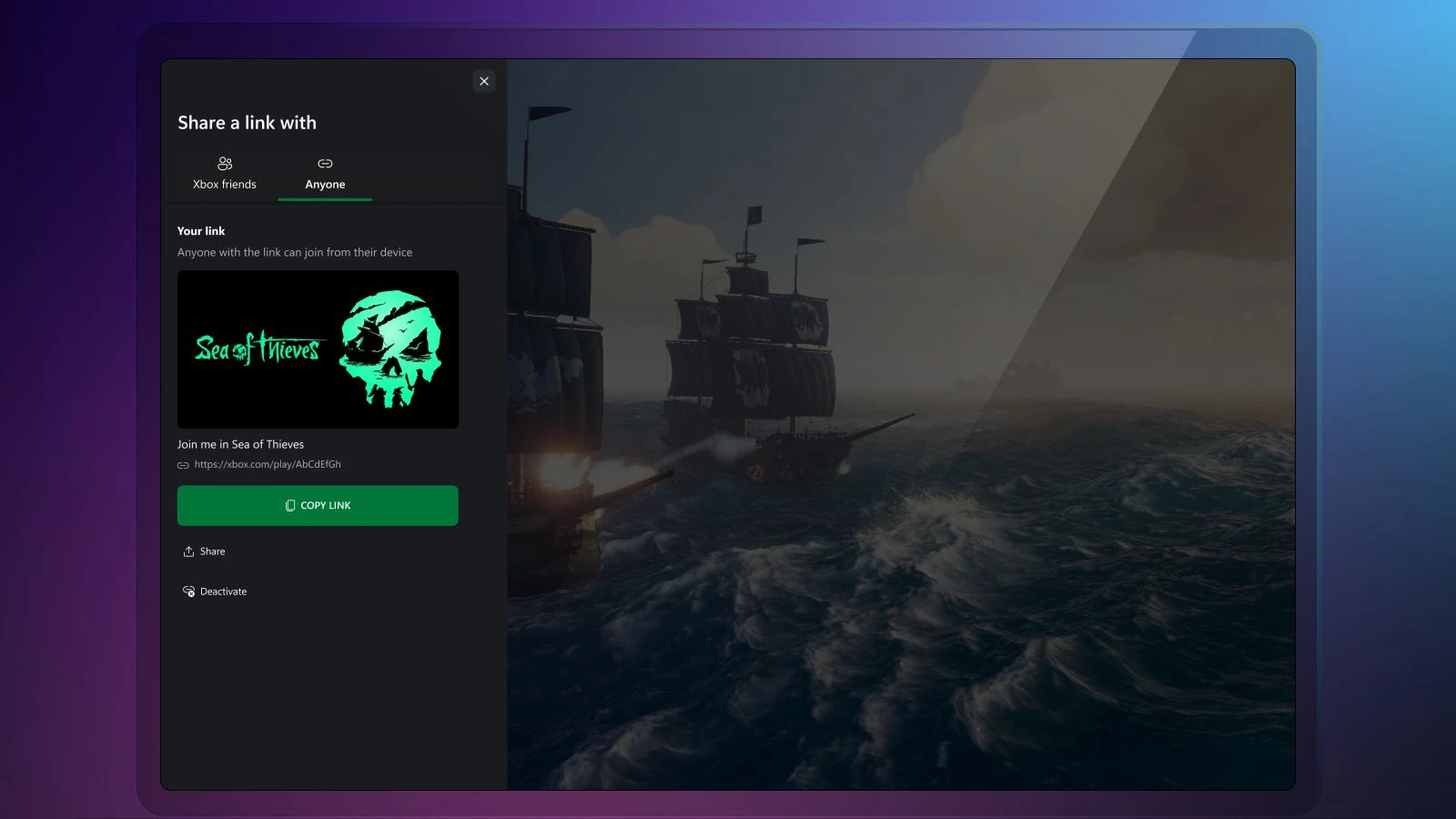Image resolution: width=1456 pixels, height=819 pixels.
Task: Click the deactivate link icon
Action: tap(188, 591)
